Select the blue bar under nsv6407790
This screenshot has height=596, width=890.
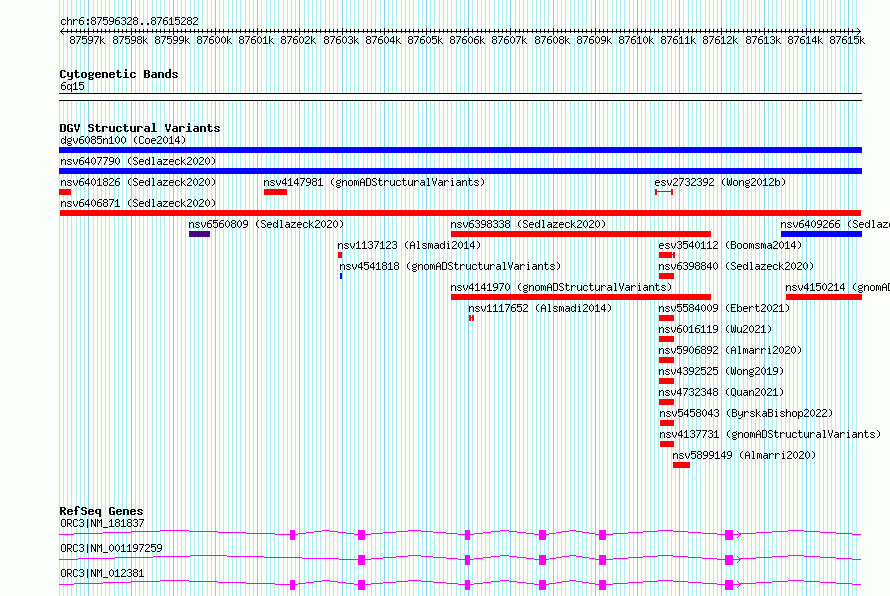(x=460, y=171)
